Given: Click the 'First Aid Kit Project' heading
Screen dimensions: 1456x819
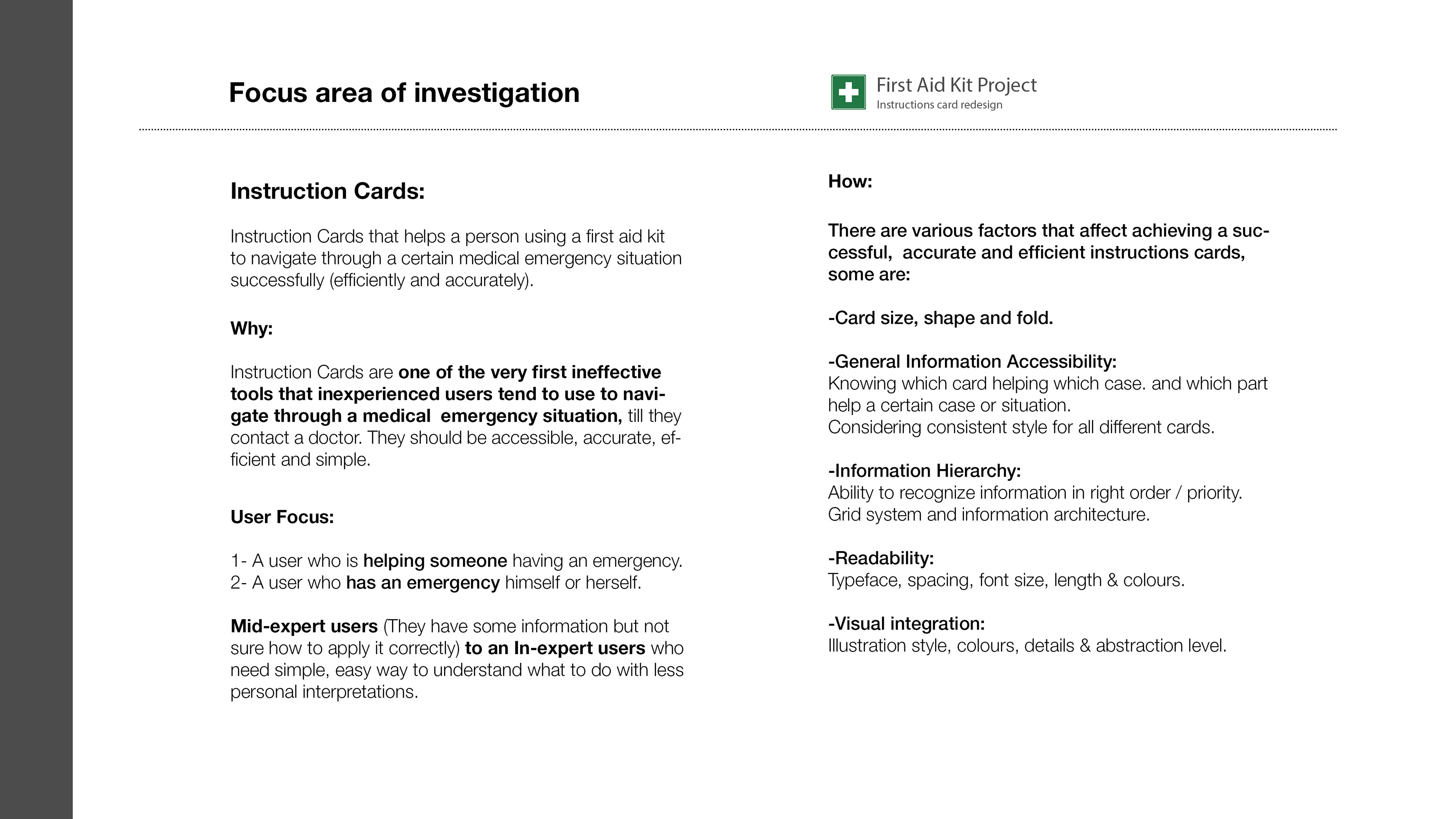Looking at the screenshot, I should pos(956,85).
